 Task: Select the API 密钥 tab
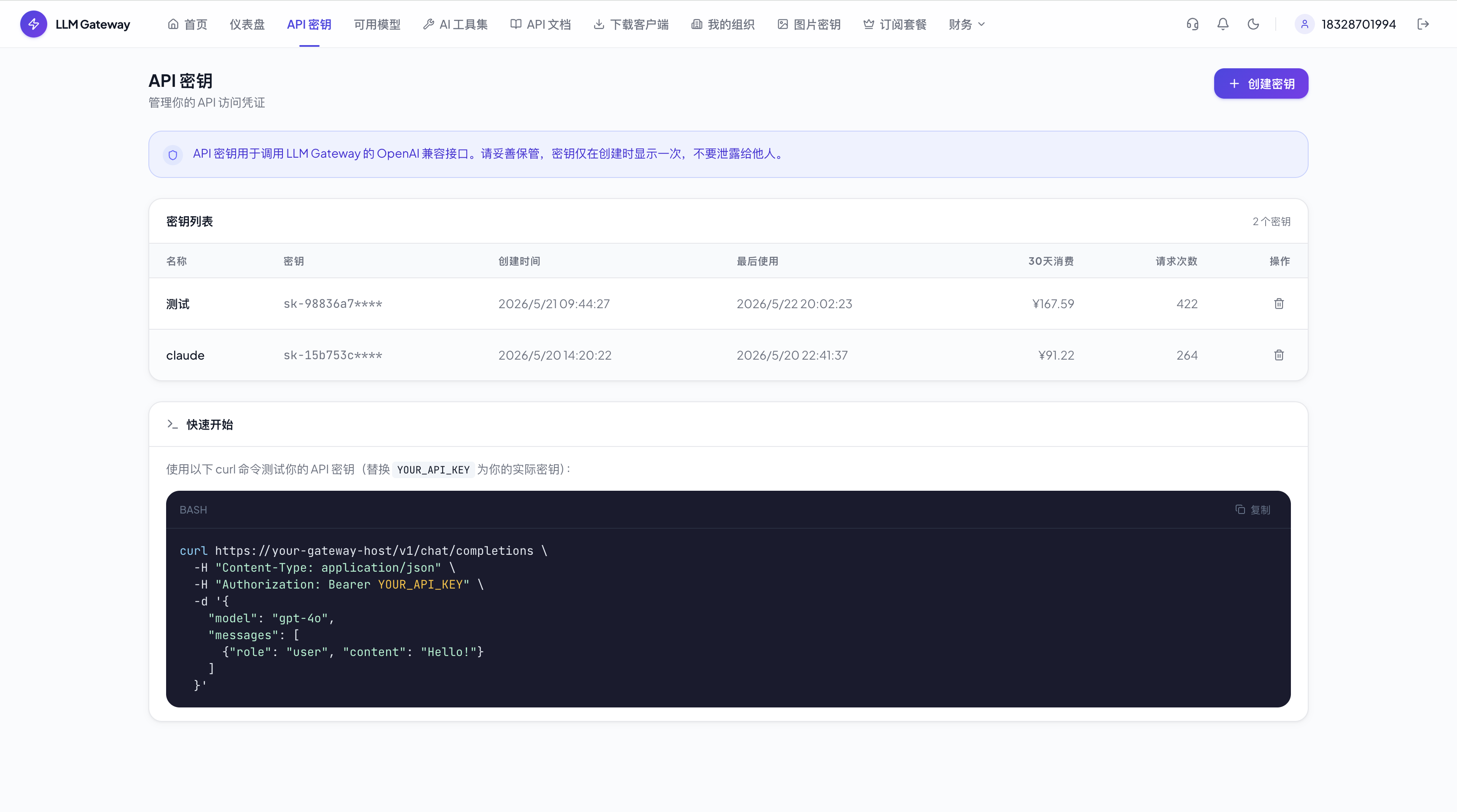pyautogui.click(x=309, y=24)
